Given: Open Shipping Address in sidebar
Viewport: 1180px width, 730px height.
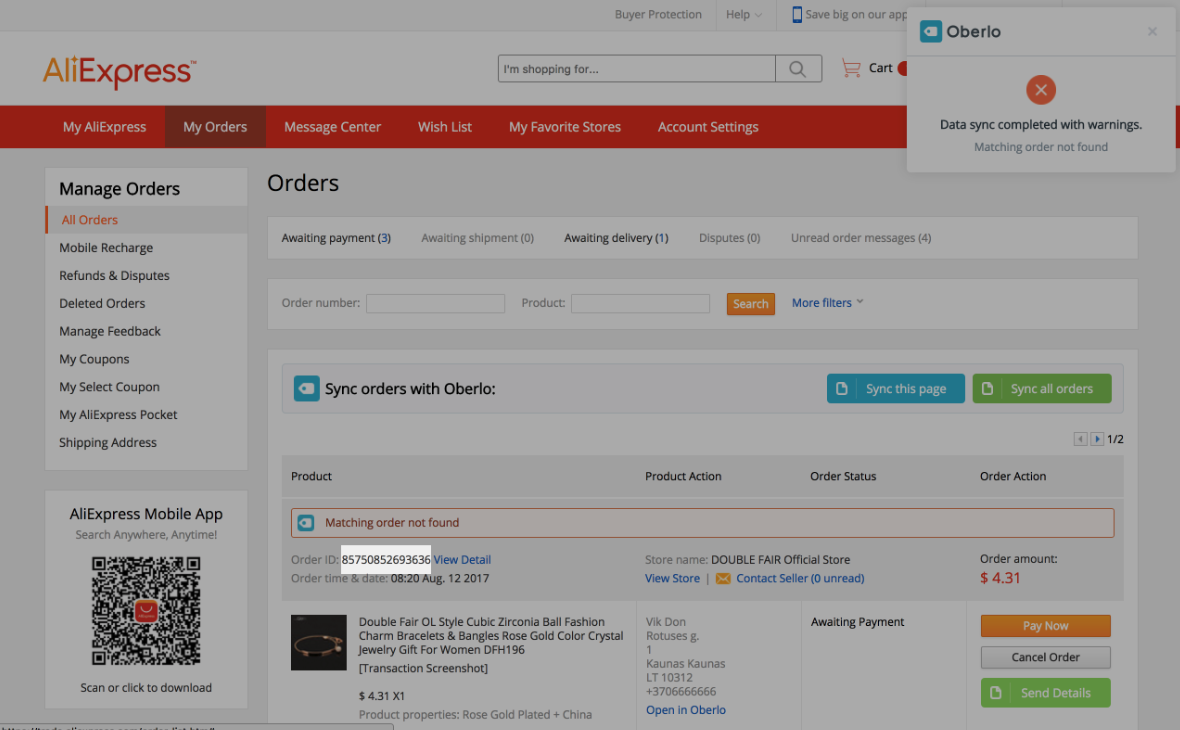Looking at the screenshot, I should [108, 443].
